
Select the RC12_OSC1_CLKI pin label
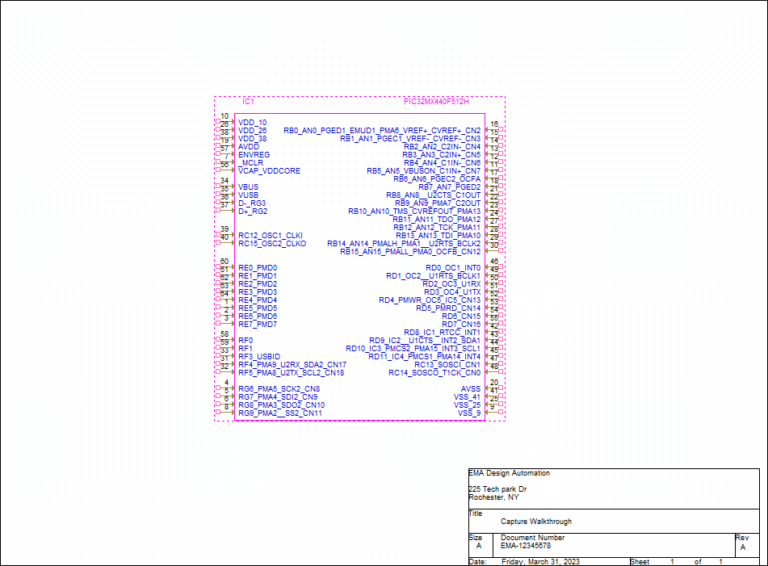[272, 236]
